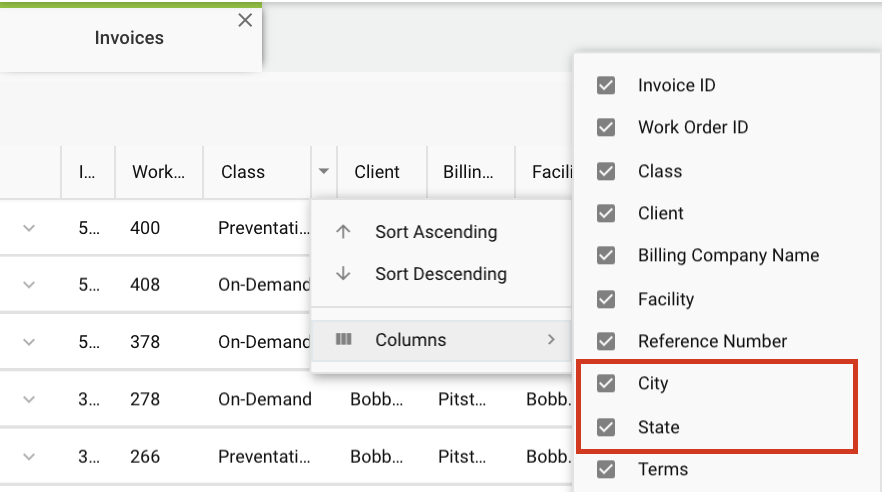Expand the row for work order 378
This screenshot has height=492, width=882.
[29, 342]
